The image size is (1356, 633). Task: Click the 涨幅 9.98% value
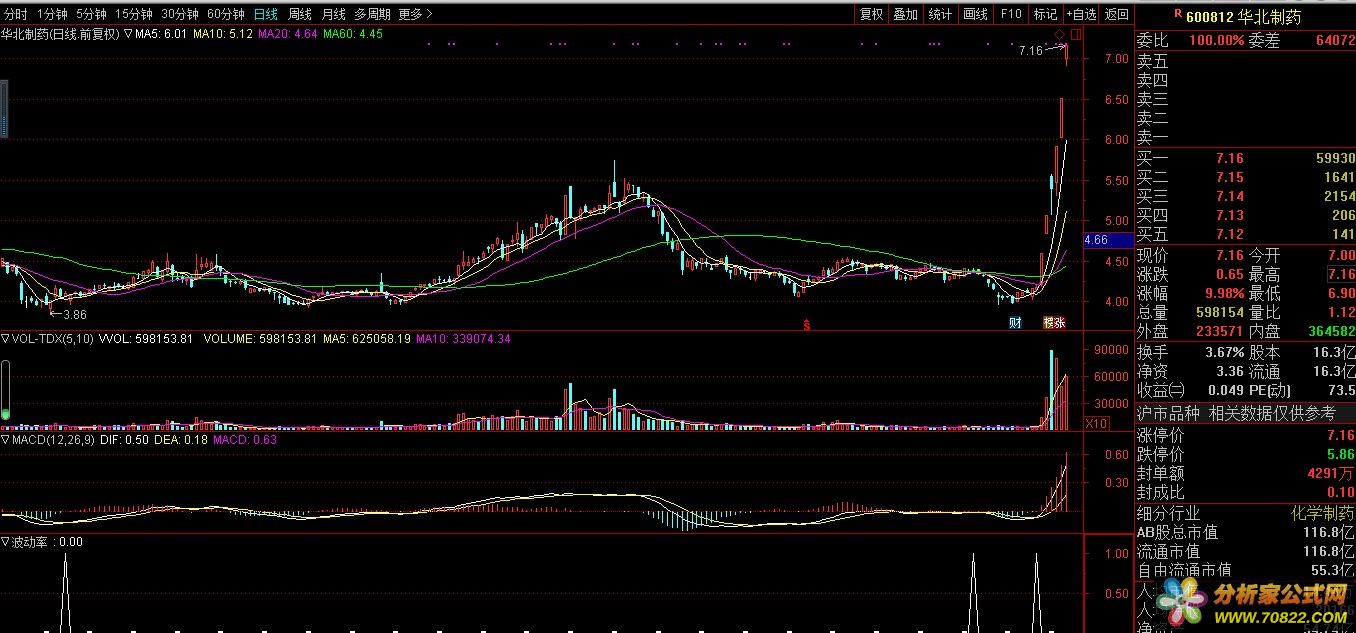tap(1223, 294)
